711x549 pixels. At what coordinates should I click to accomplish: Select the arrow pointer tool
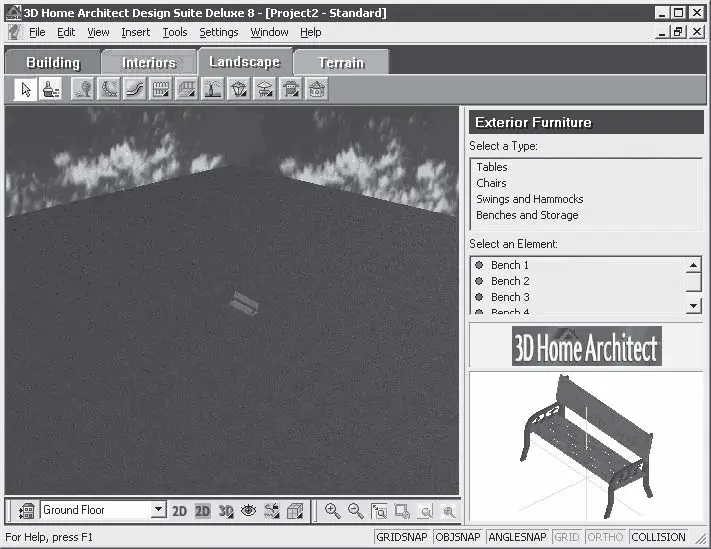click(x=26, y=90)
